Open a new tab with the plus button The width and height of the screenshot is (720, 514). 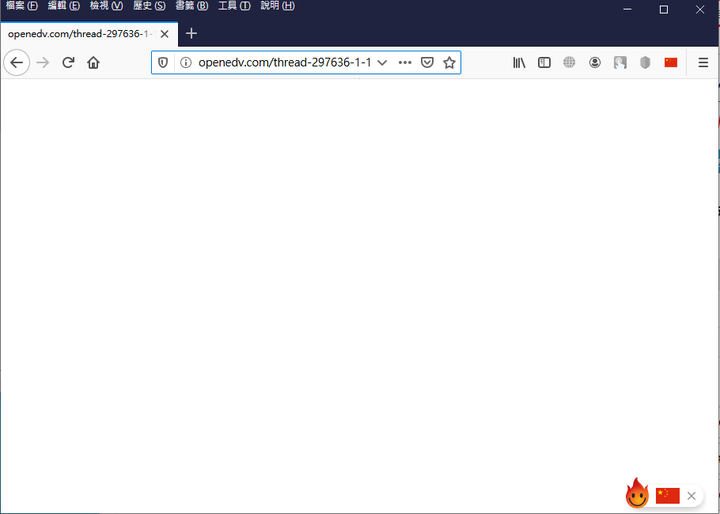pyautogui.click(x=191, y=34)
